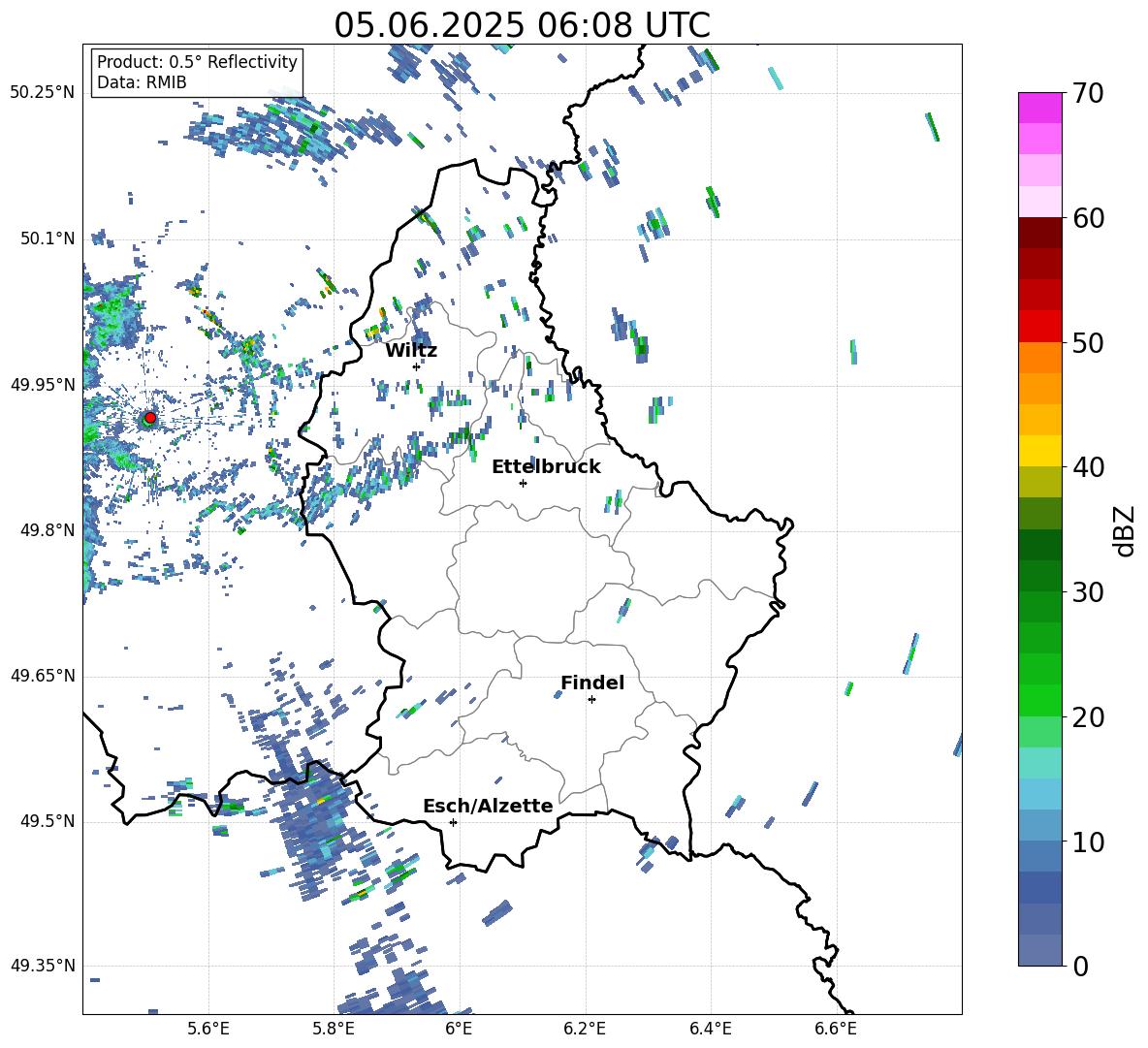Image resolution: width=1148 pixels, height=1048 pixels.
Task: Click the cross marker below Wiltz
Action: click(416, 366)
